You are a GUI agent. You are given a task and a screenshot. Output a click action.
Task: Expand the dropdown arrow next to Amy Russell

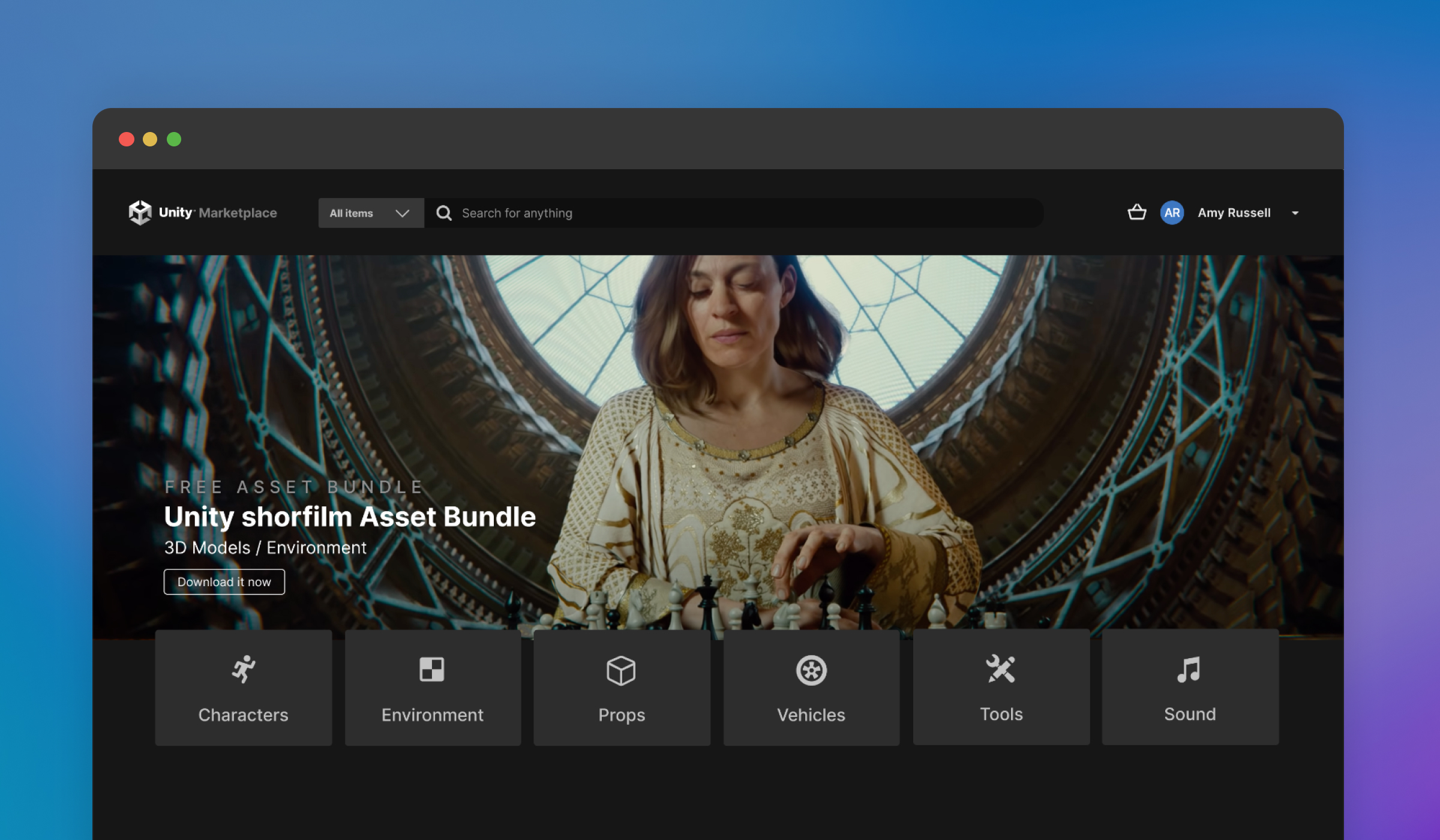tap(1296, 214)
